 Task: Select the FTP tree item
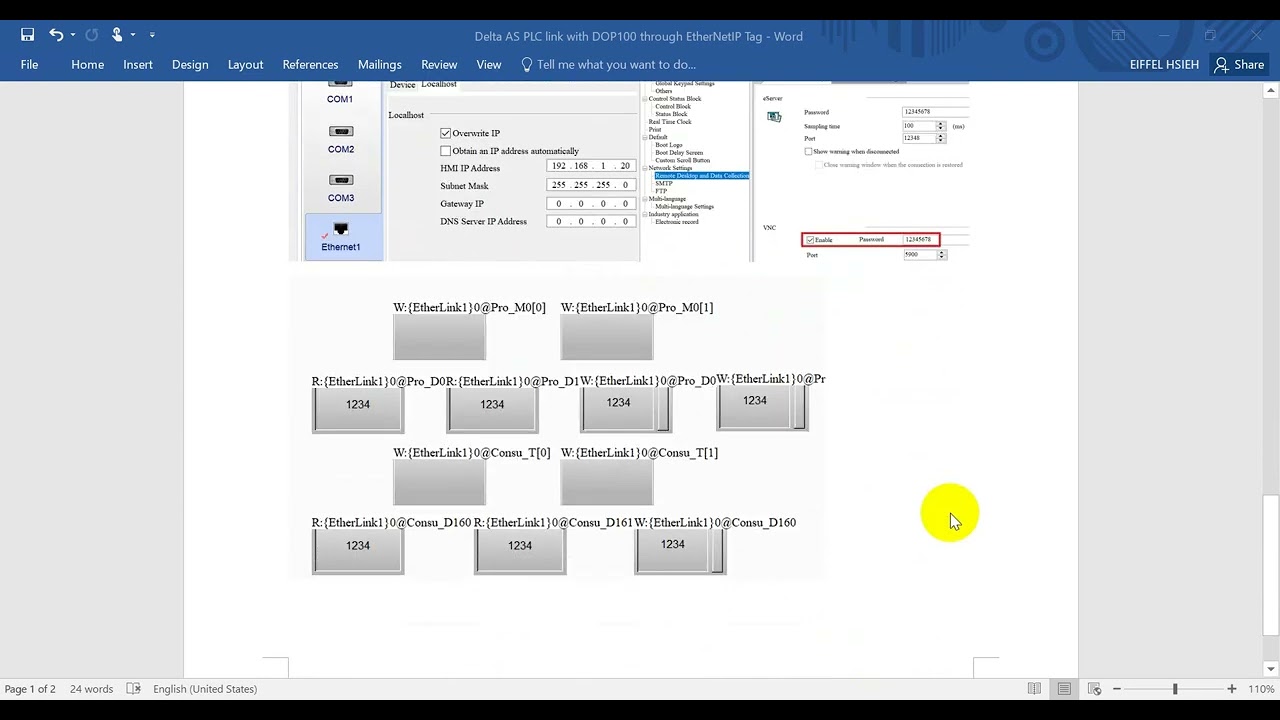661,191
